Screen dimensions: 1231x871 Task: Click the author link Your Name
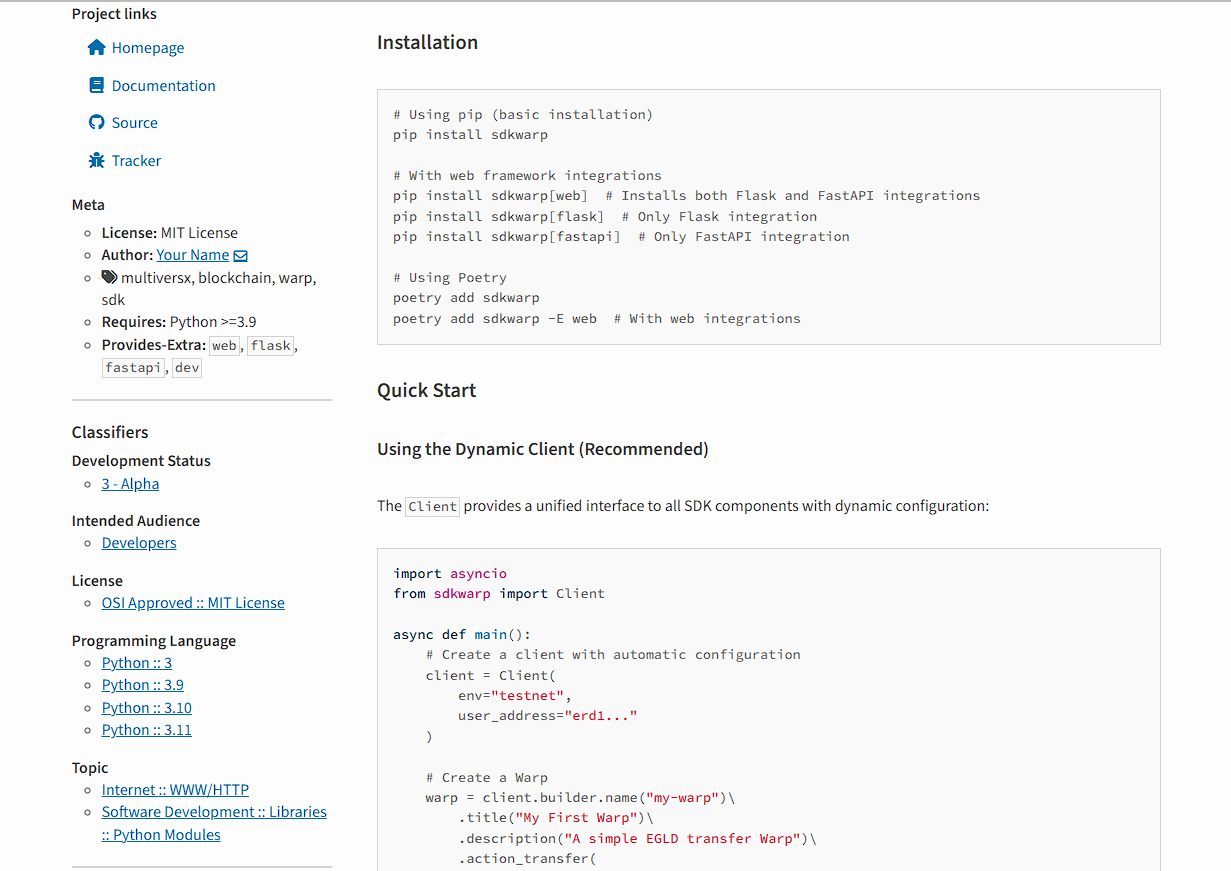click(x=193, y=255)
